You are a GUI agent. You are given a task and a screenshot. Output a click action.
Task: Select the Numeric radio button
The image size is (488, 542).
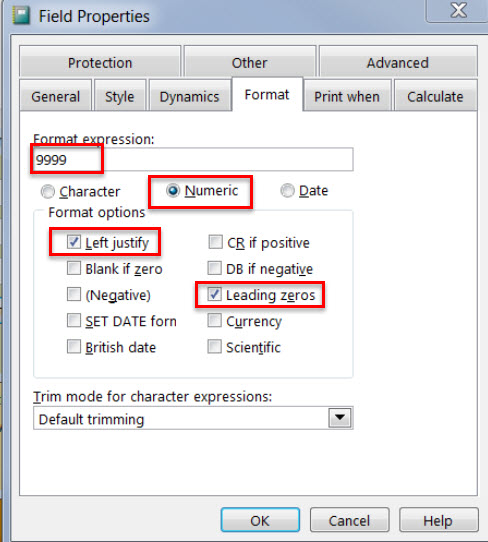(173, 190)
